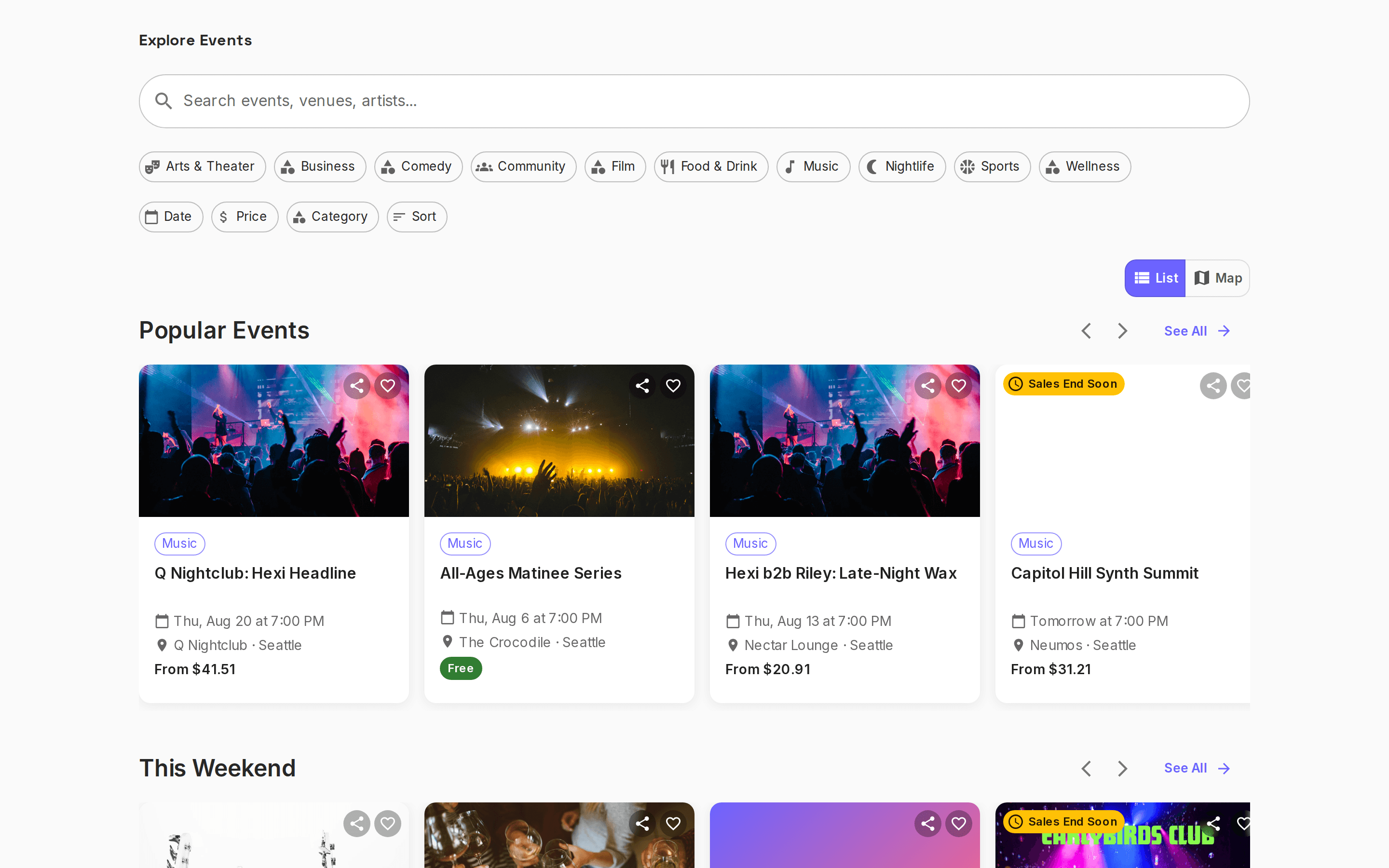Viewport: 1389px width, 868px height.
Task: Go to previous This Weekend cards
Action: coord(1086,768)
